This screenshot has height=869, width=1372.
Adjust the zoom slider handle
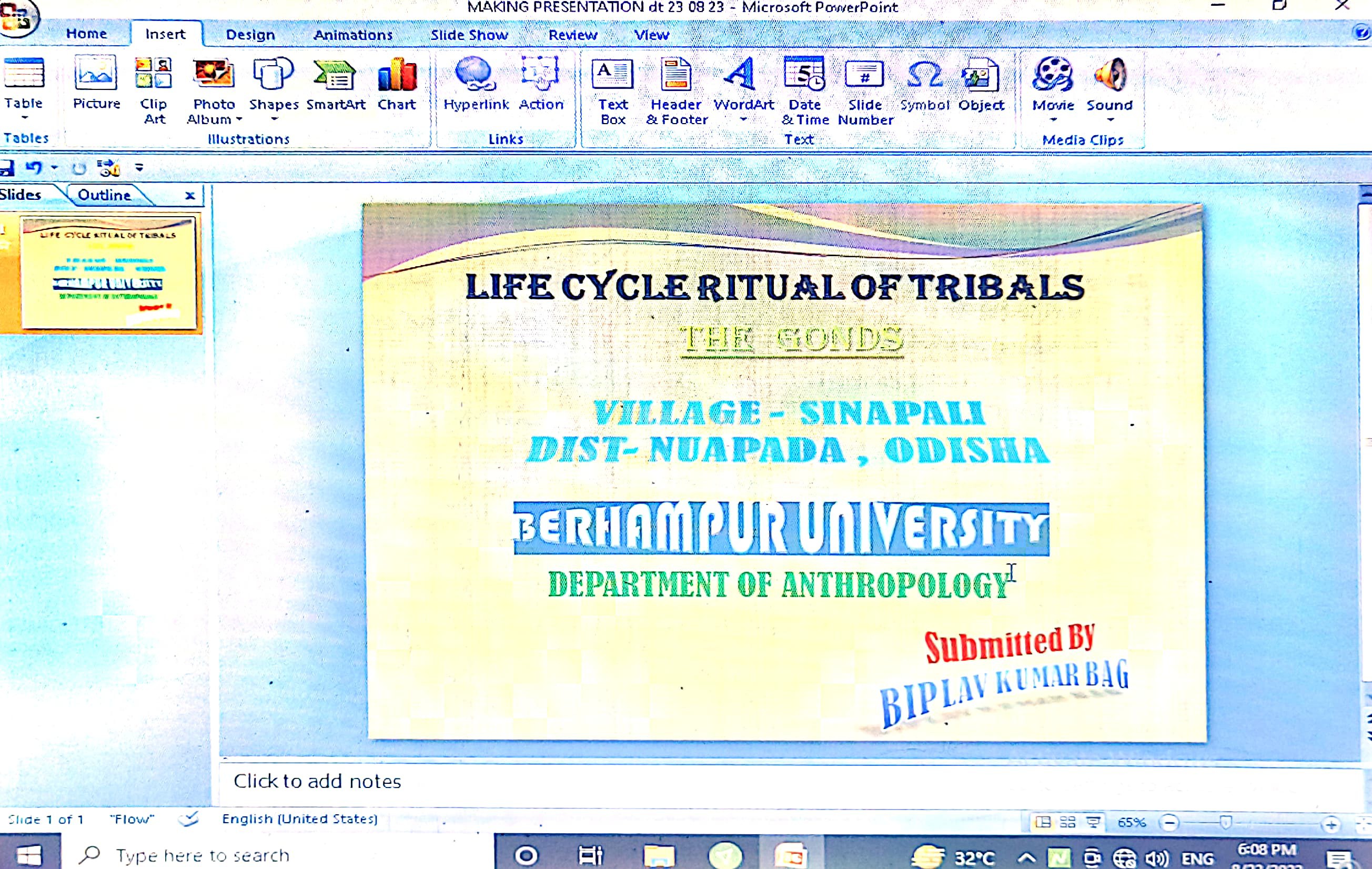(x=1226, y=822)
